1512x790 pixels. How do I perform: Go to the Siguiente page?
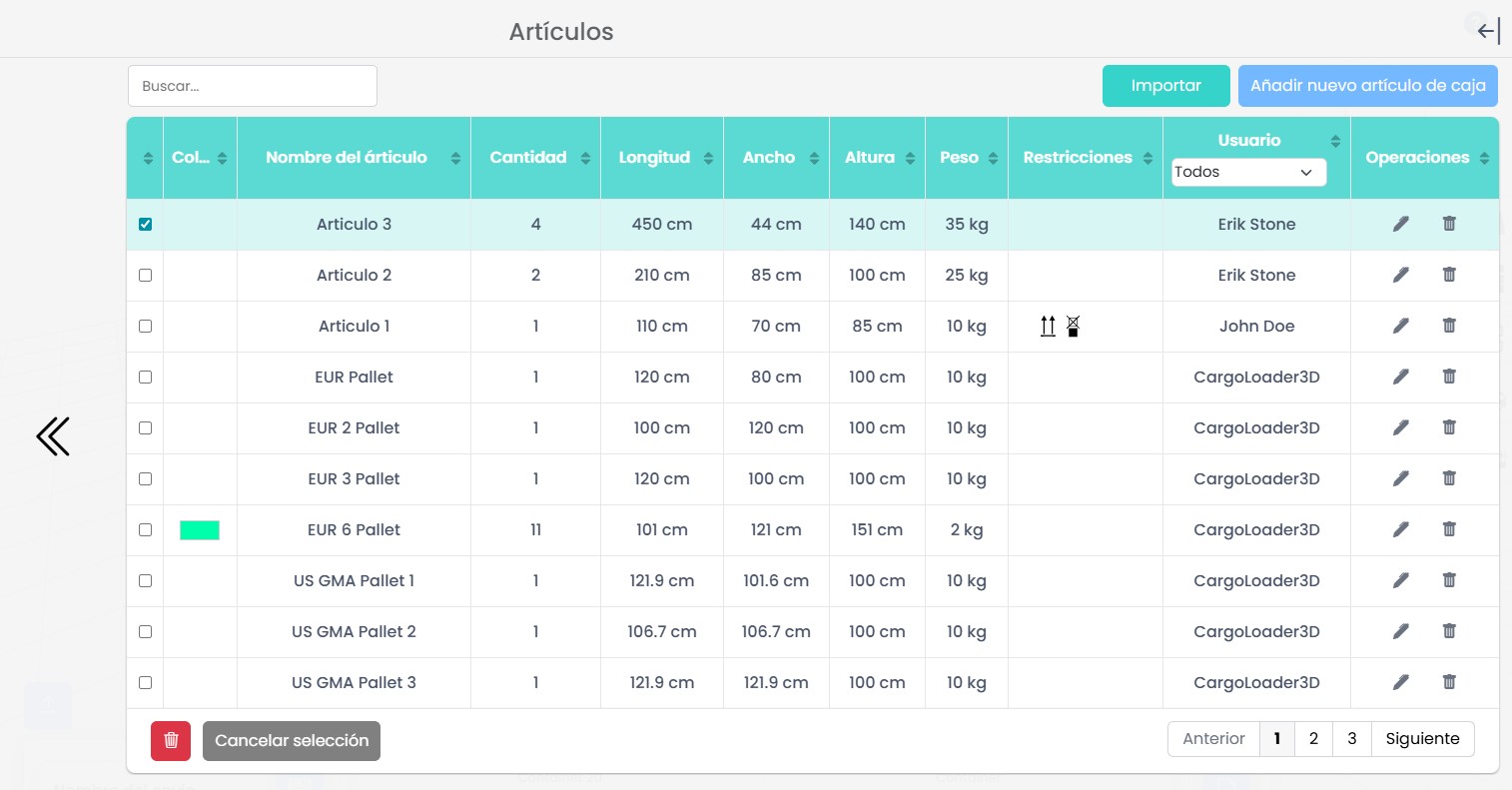(1422, 738)
